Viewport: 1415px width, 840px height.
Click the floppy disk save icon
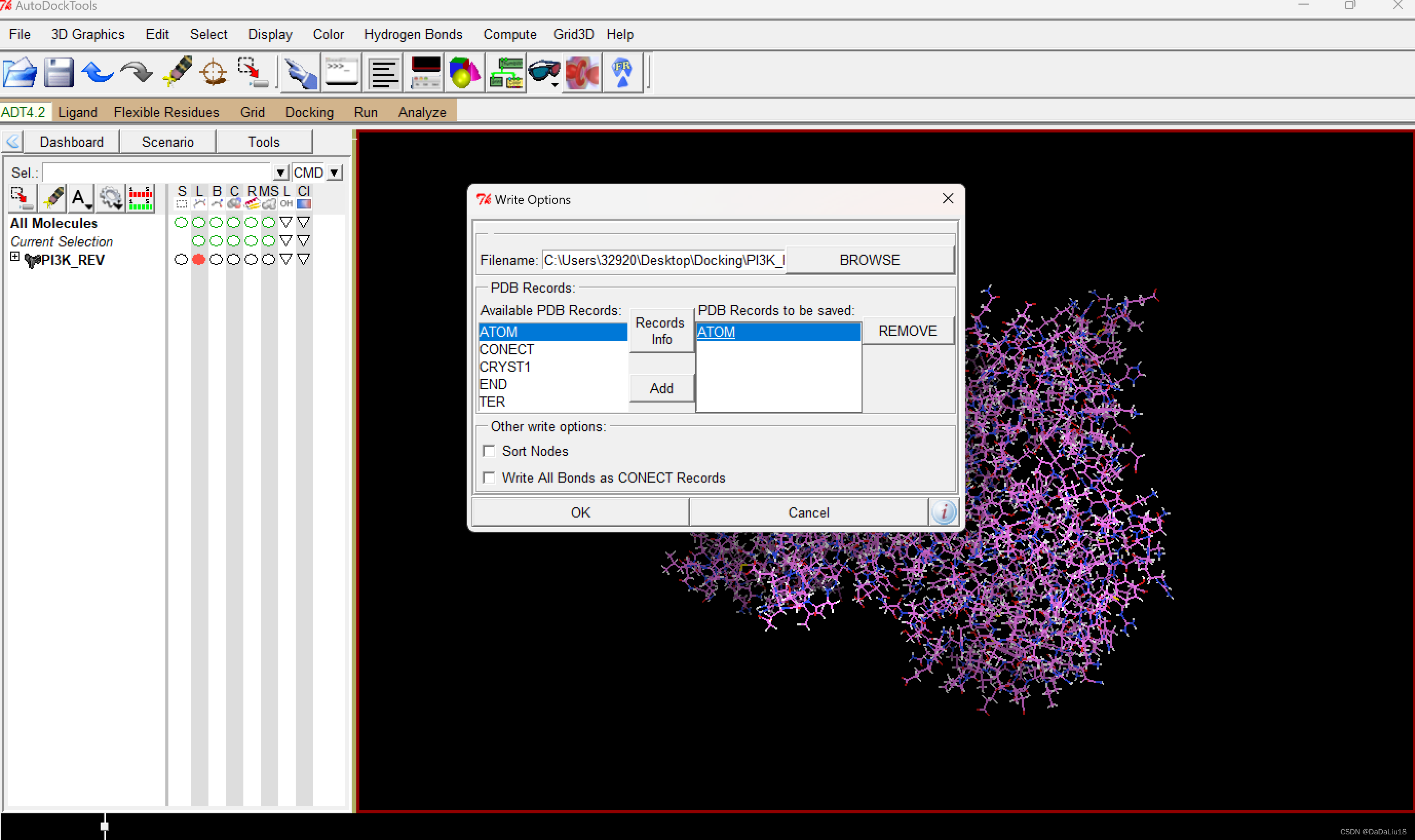[59, 72]
